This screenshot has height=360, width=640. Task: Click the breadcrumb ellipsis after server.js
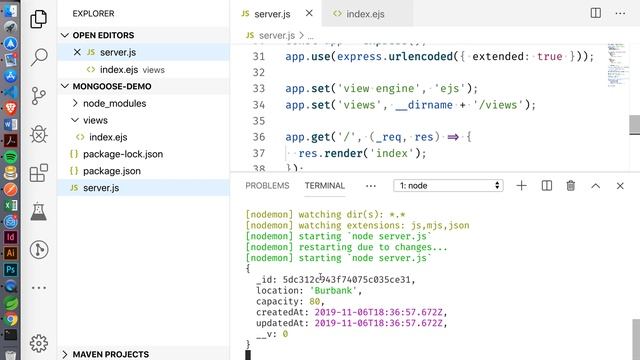[x=311, y=36]
